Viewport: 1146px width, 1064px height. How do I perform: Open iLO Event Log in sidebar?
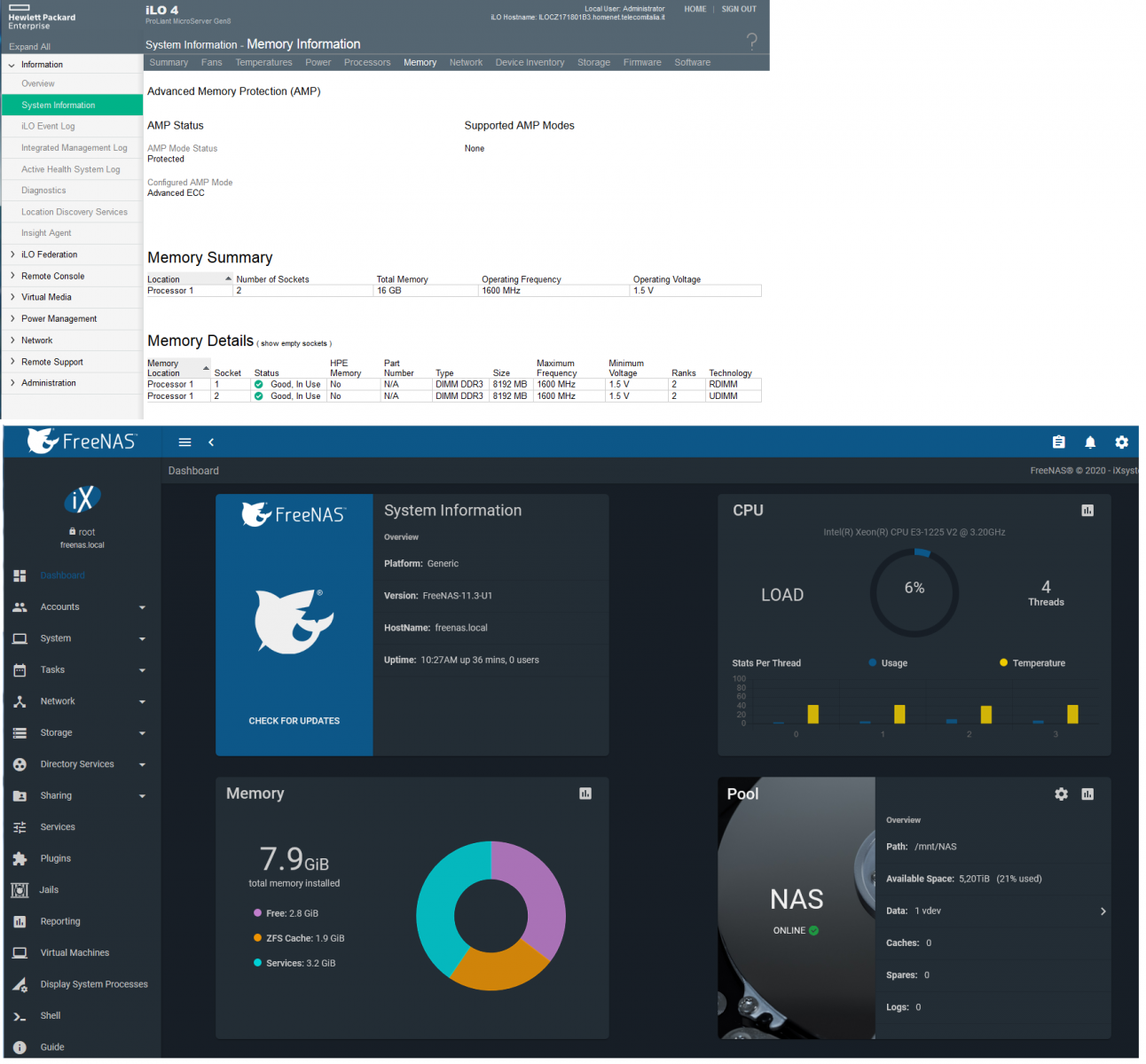click(48, 126)
